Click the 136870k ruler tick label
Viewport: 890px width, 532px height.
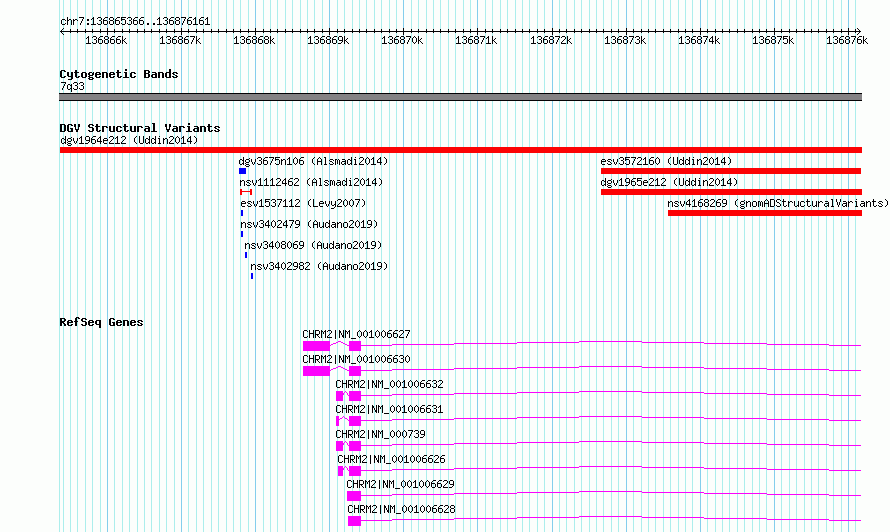click(402, 41)
